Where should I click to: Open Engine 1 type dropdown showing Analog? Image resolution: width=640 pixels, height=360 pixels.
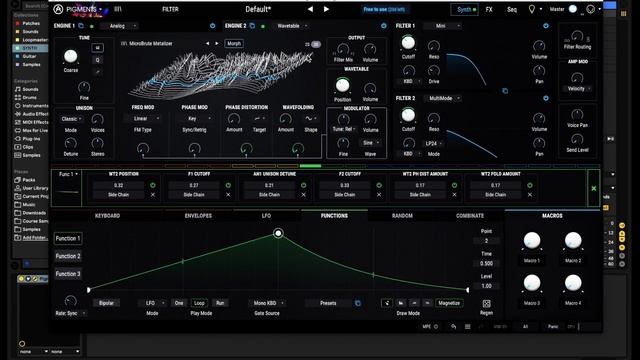click(119, 26)
